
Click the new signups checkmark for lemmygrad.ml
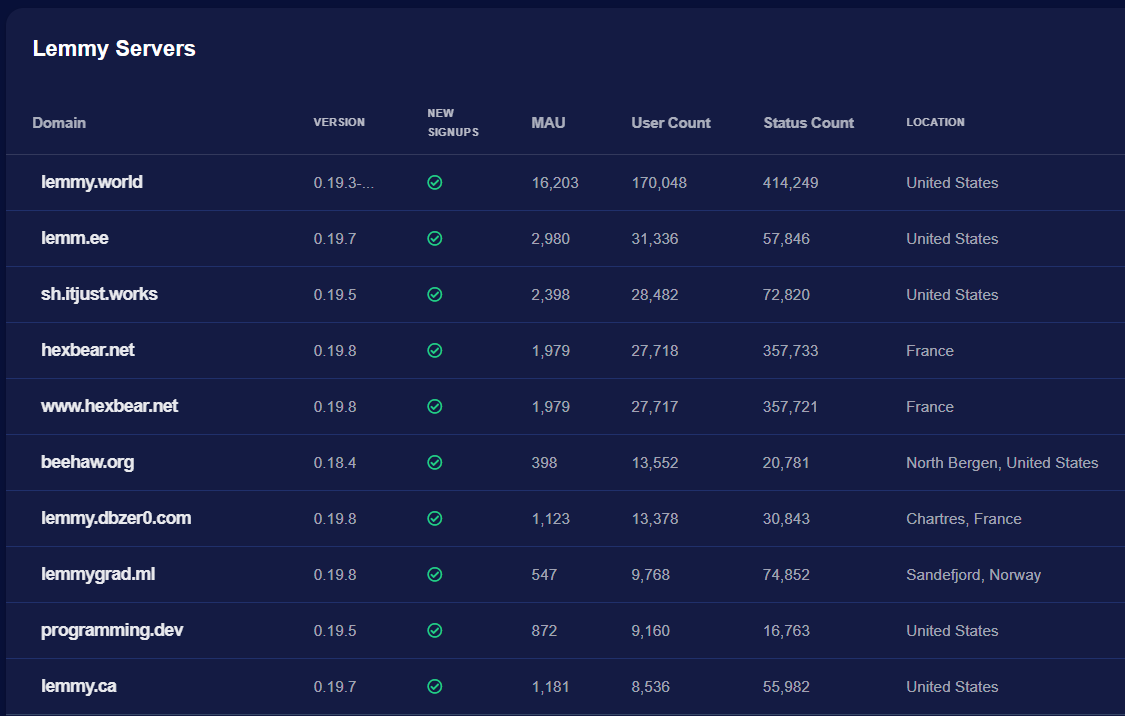[x=435, y=575]
